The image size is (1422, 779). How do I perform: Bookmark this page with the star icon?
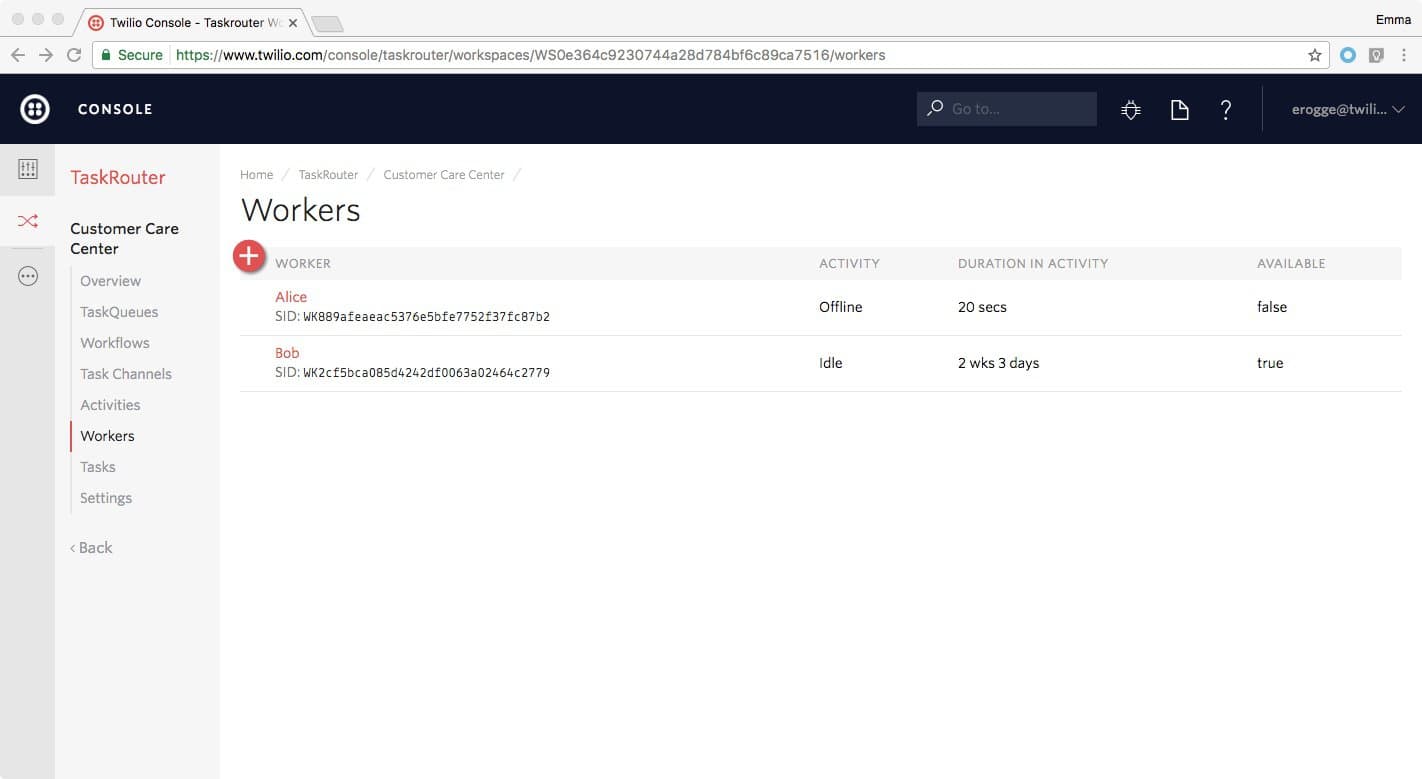pos(1314,55)
